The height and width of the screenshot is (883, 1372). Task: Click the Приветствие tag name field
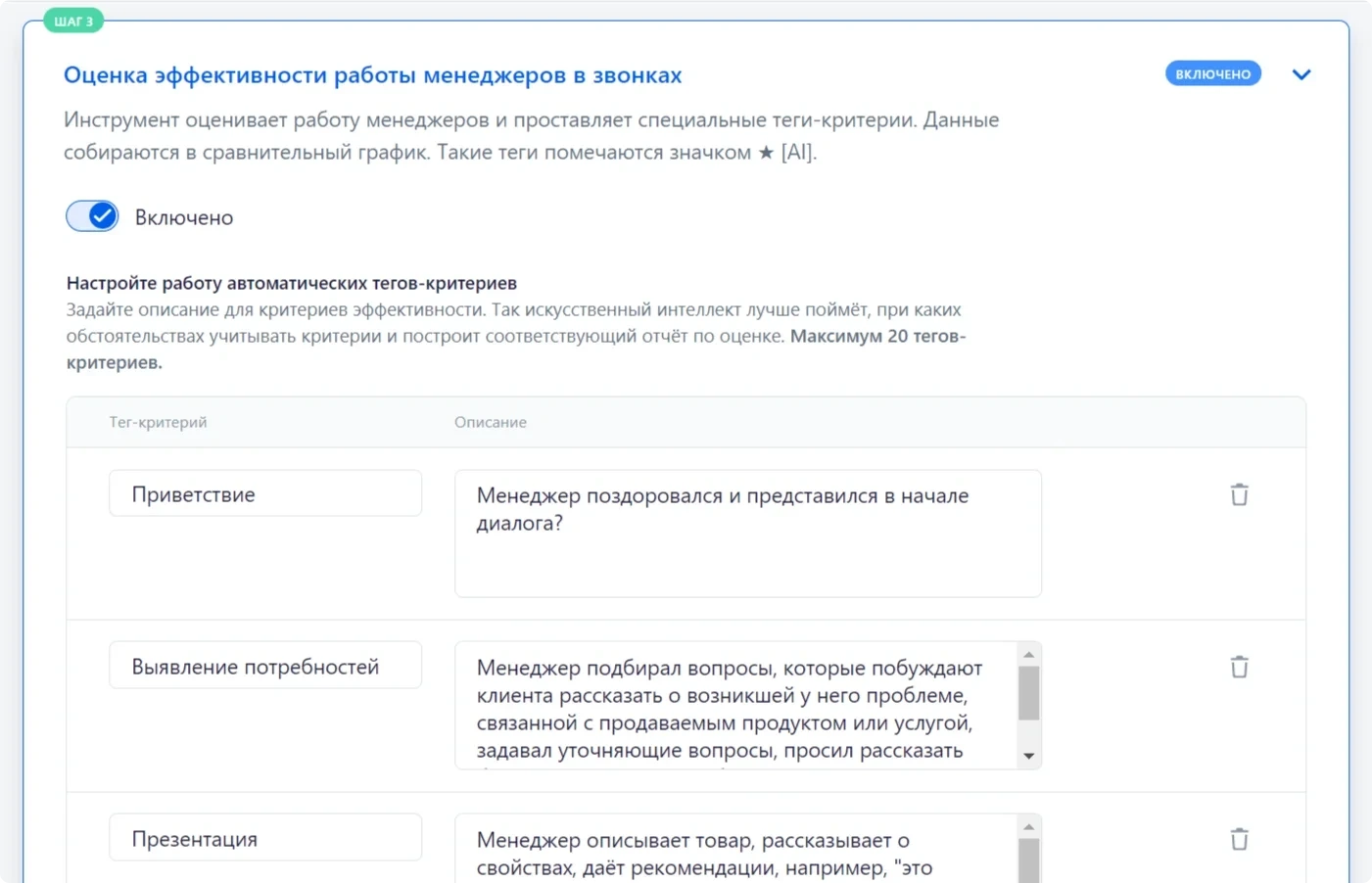265,493
